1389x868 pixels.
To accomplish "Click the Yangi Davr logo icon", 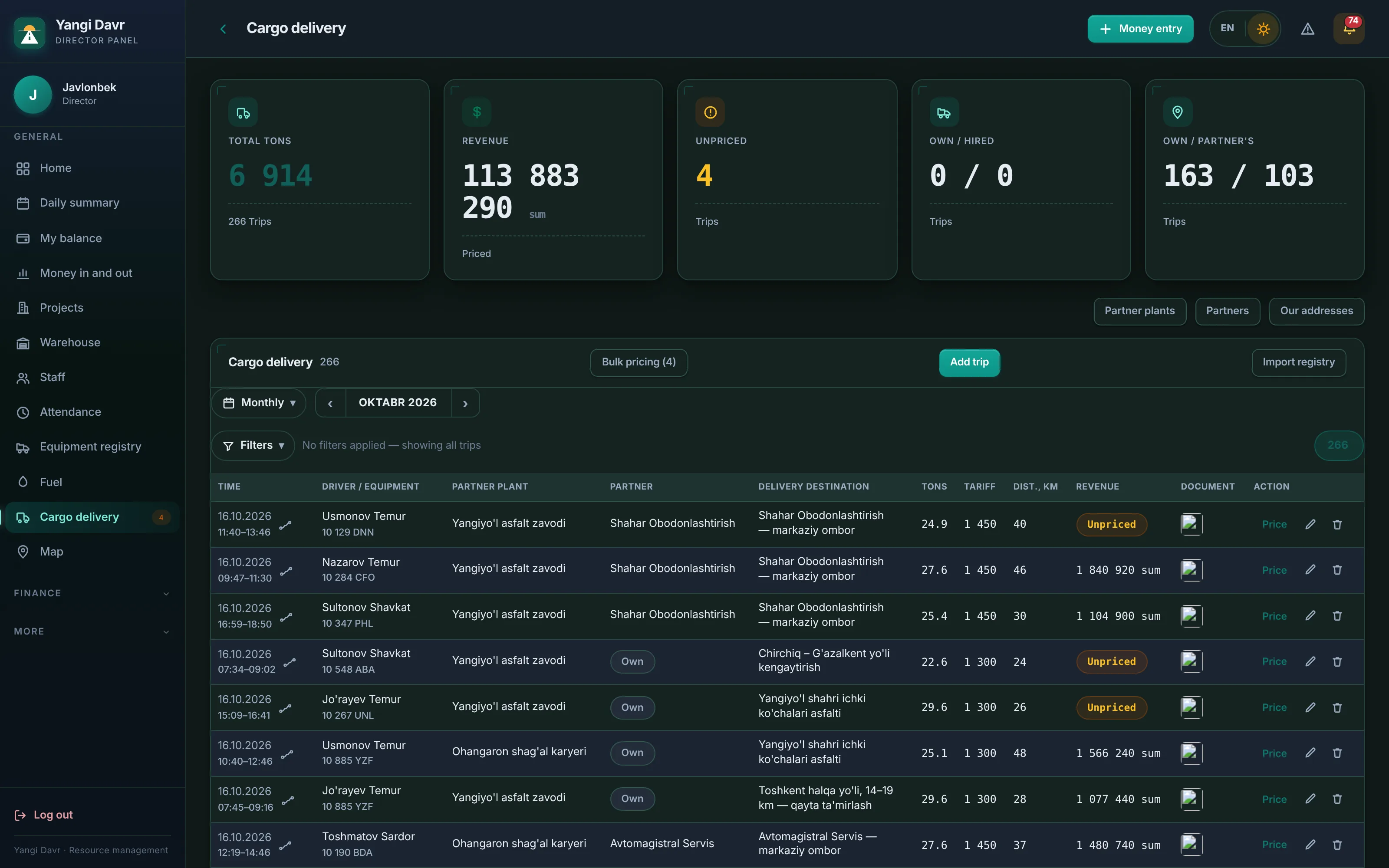I will [x=29, y=32].
